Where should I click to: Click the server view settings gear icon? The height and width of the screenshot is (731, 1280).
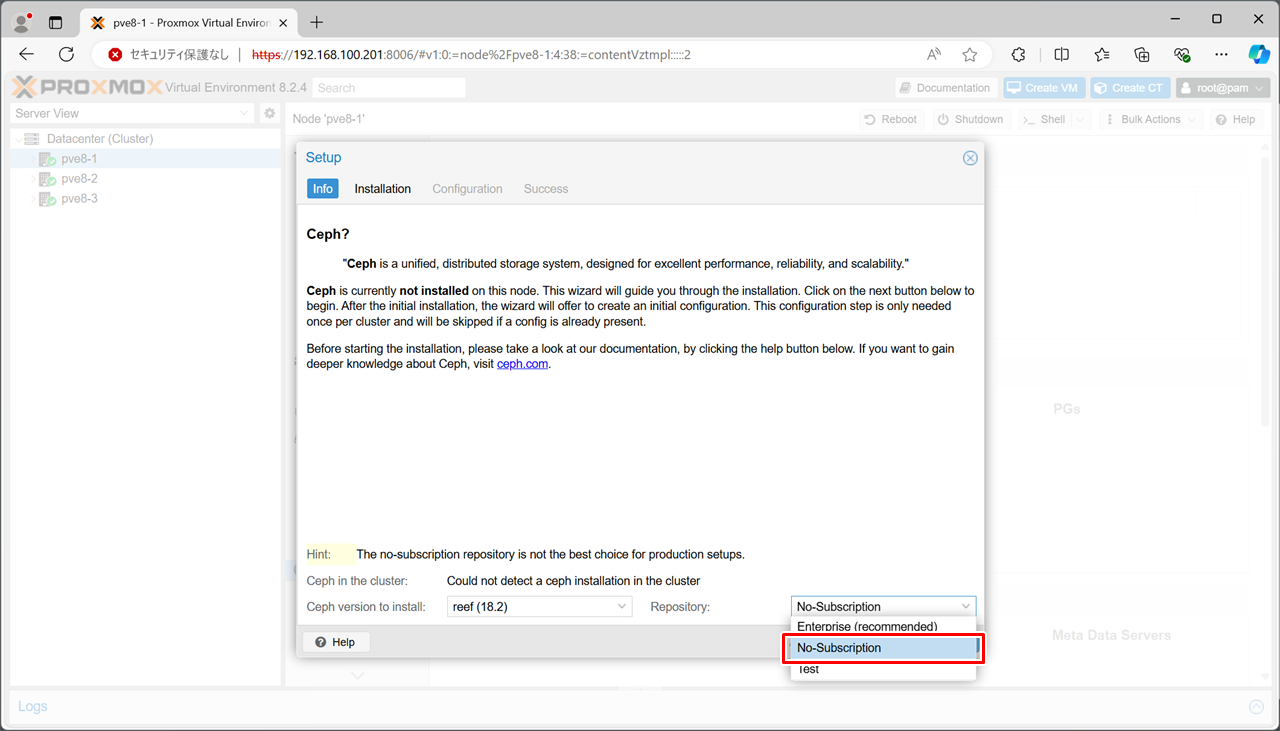269,114
